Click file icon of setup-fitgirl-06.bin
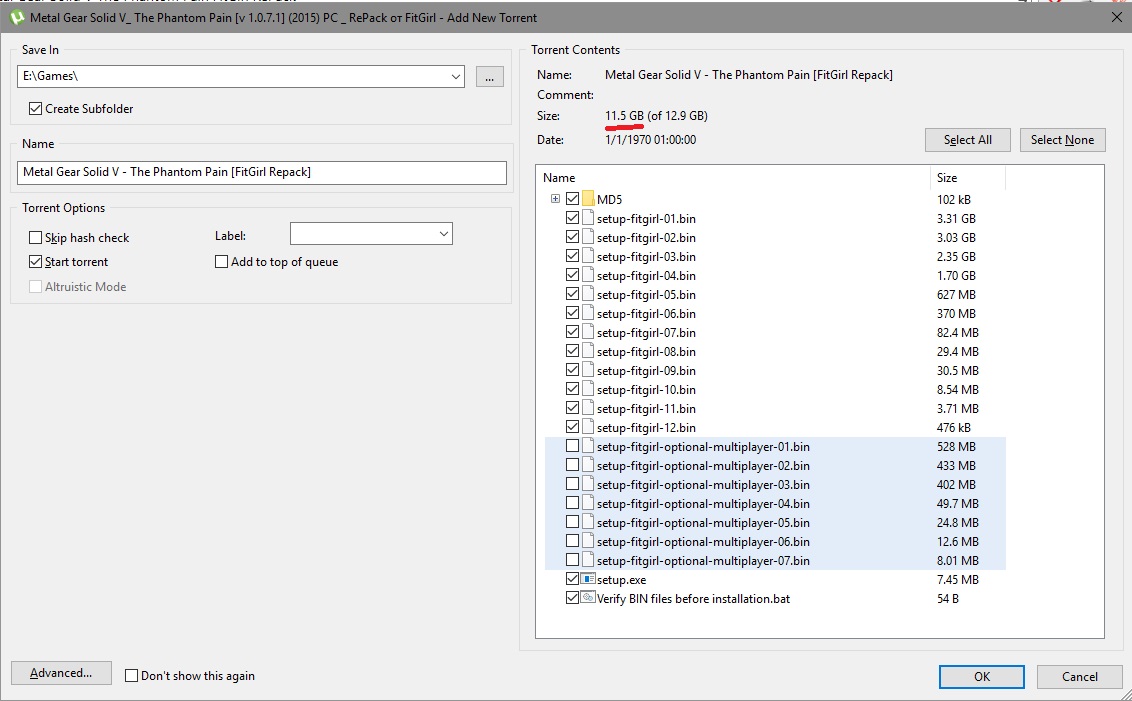 pos(588,313)
